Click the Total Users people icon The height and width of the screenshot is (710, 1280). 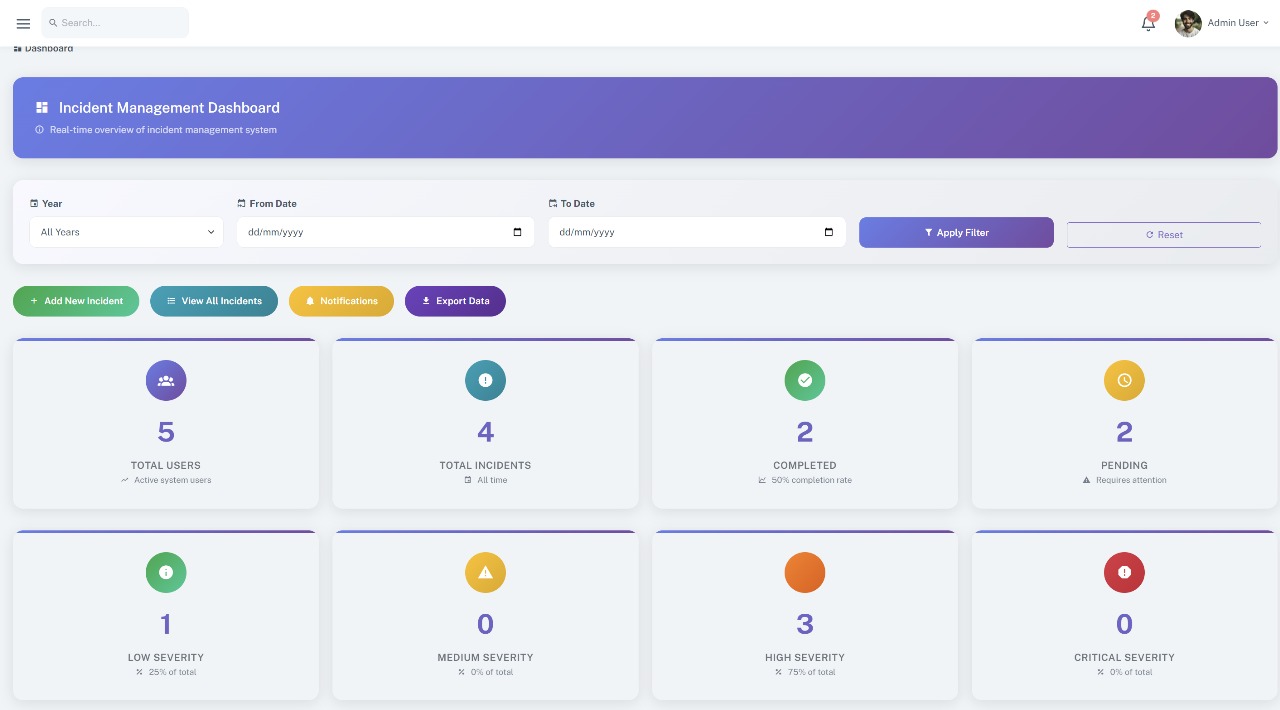tap(166, 380)
